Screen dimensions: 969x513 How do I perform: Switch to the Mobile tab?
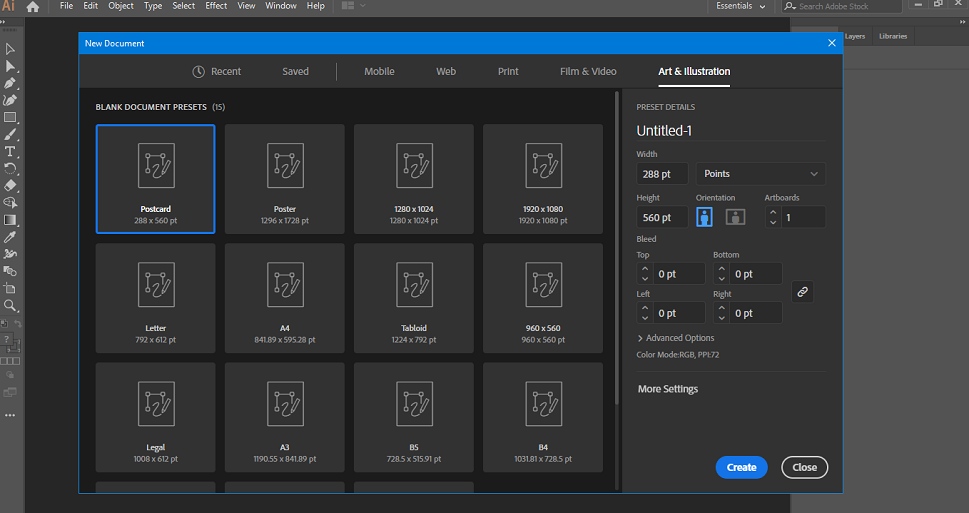click(379, 72)
